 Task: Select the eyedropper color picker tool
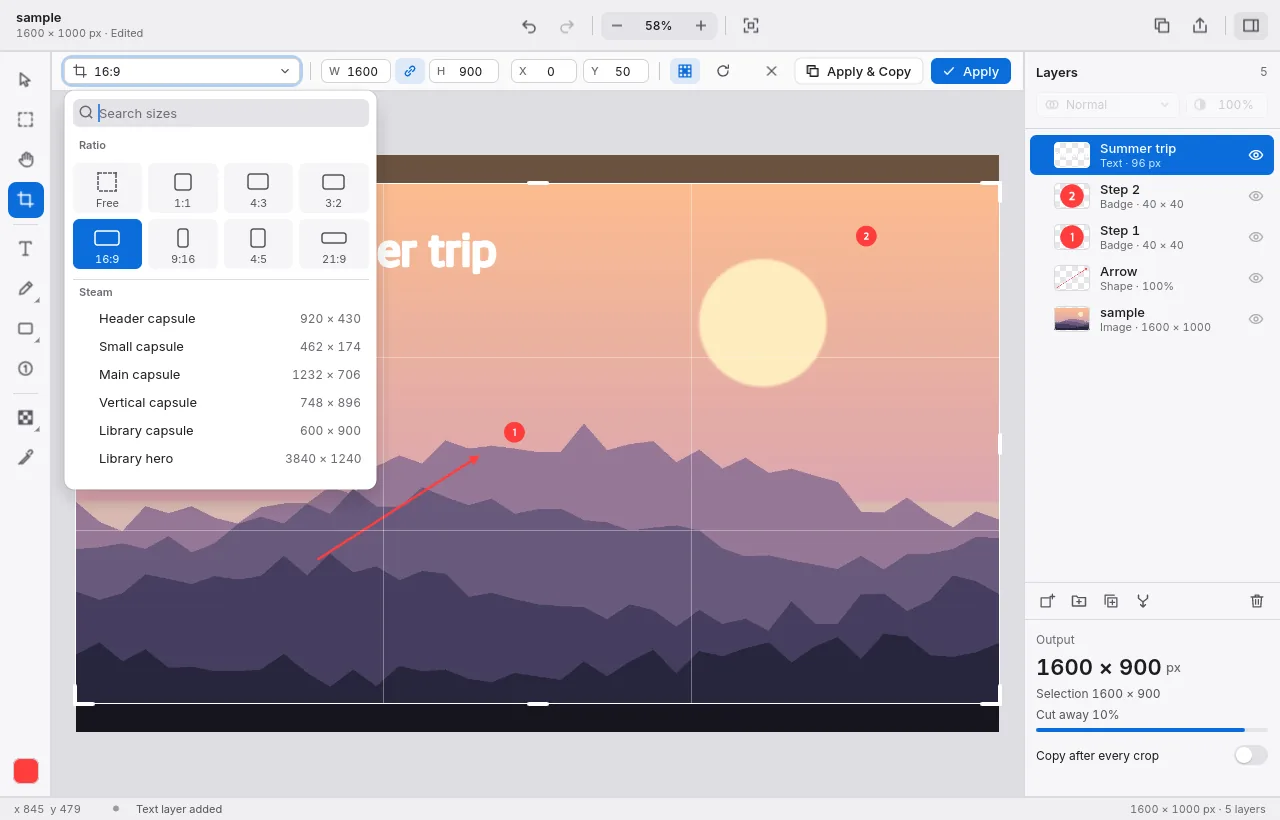pos(26,458)
